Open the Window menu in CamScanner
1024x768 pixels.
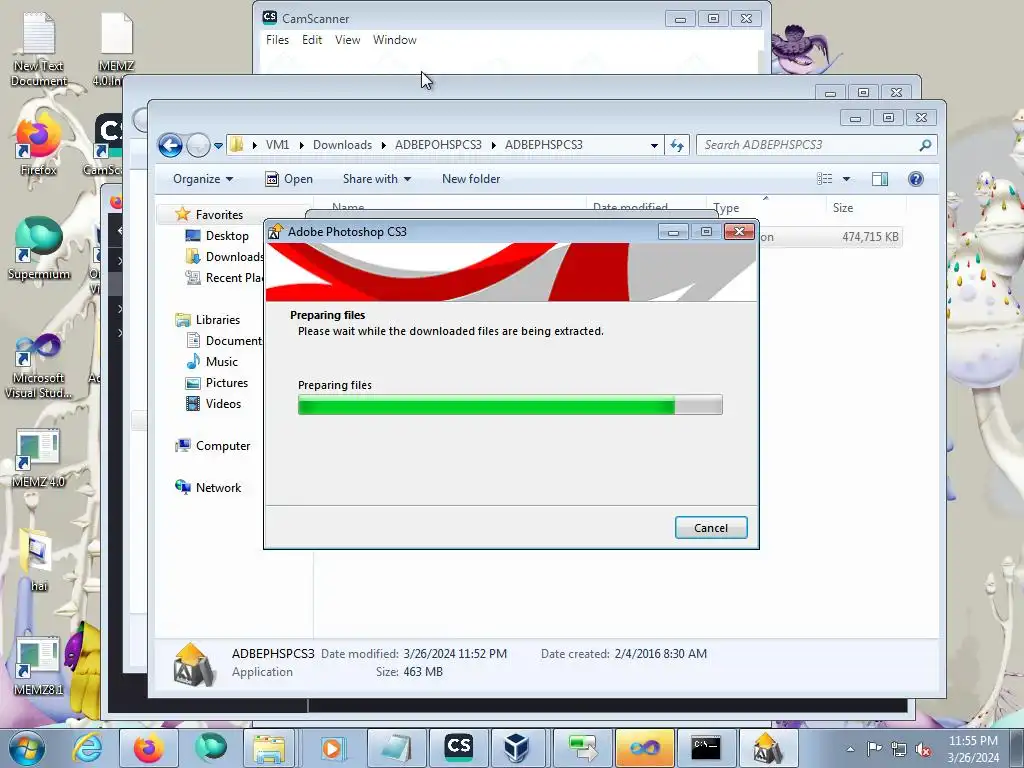click(394, 40)
